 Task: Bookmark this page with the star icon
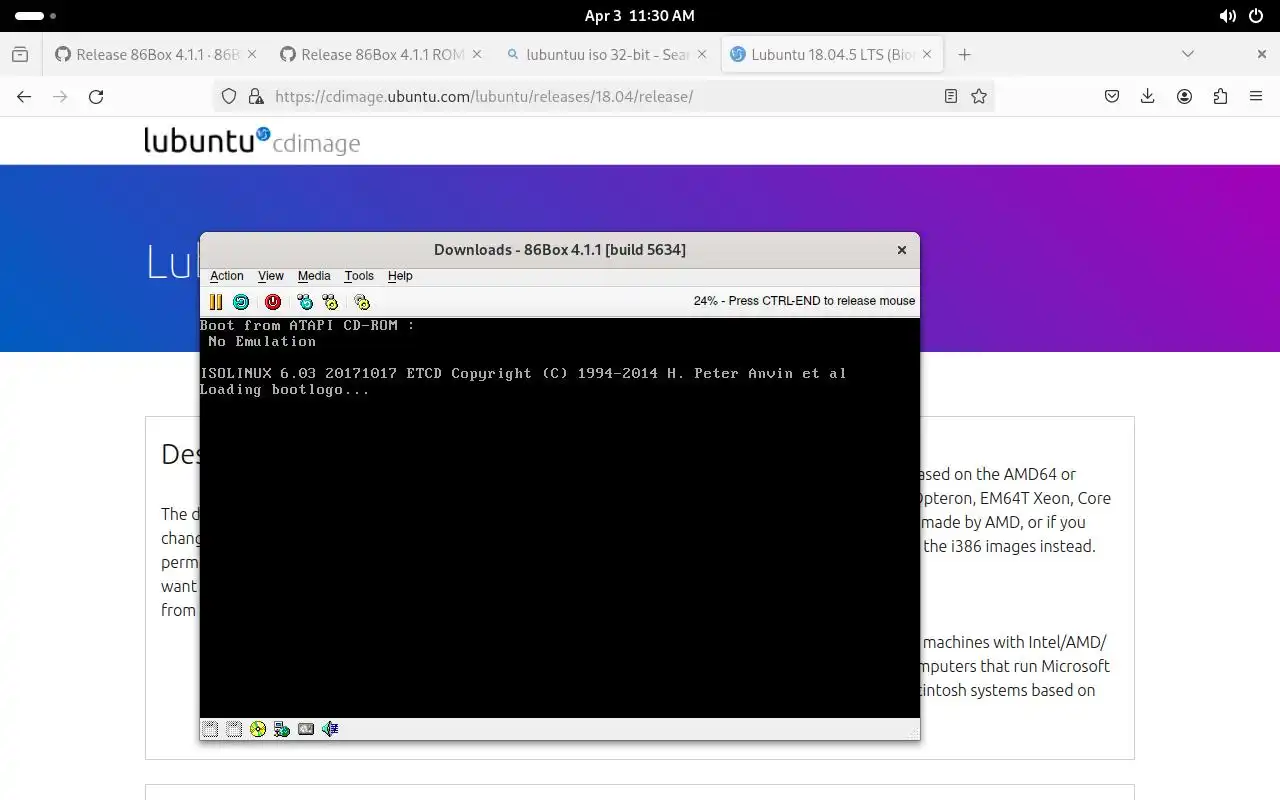(x=979, y=97)
